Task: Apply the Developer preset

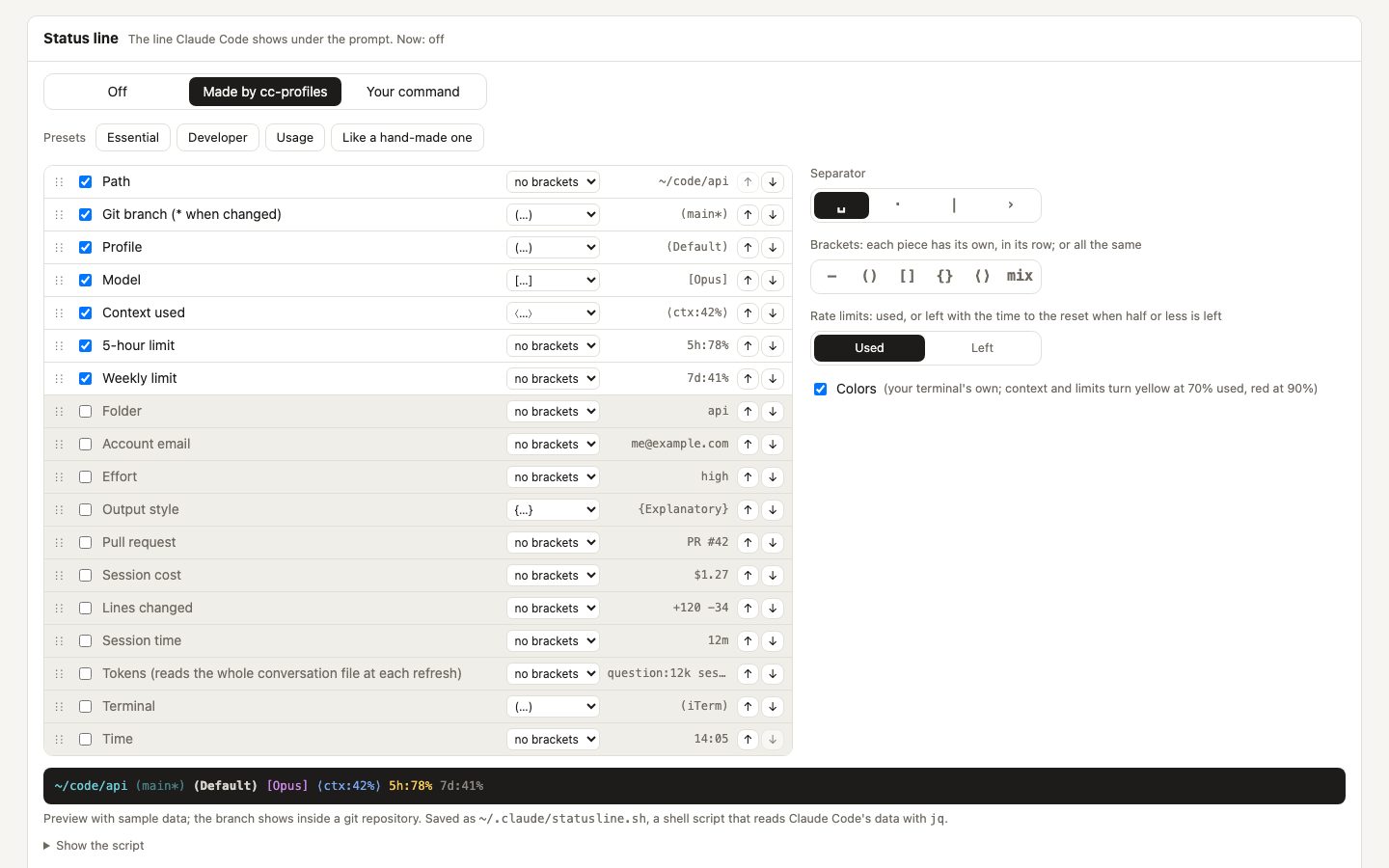Action: 218,137
